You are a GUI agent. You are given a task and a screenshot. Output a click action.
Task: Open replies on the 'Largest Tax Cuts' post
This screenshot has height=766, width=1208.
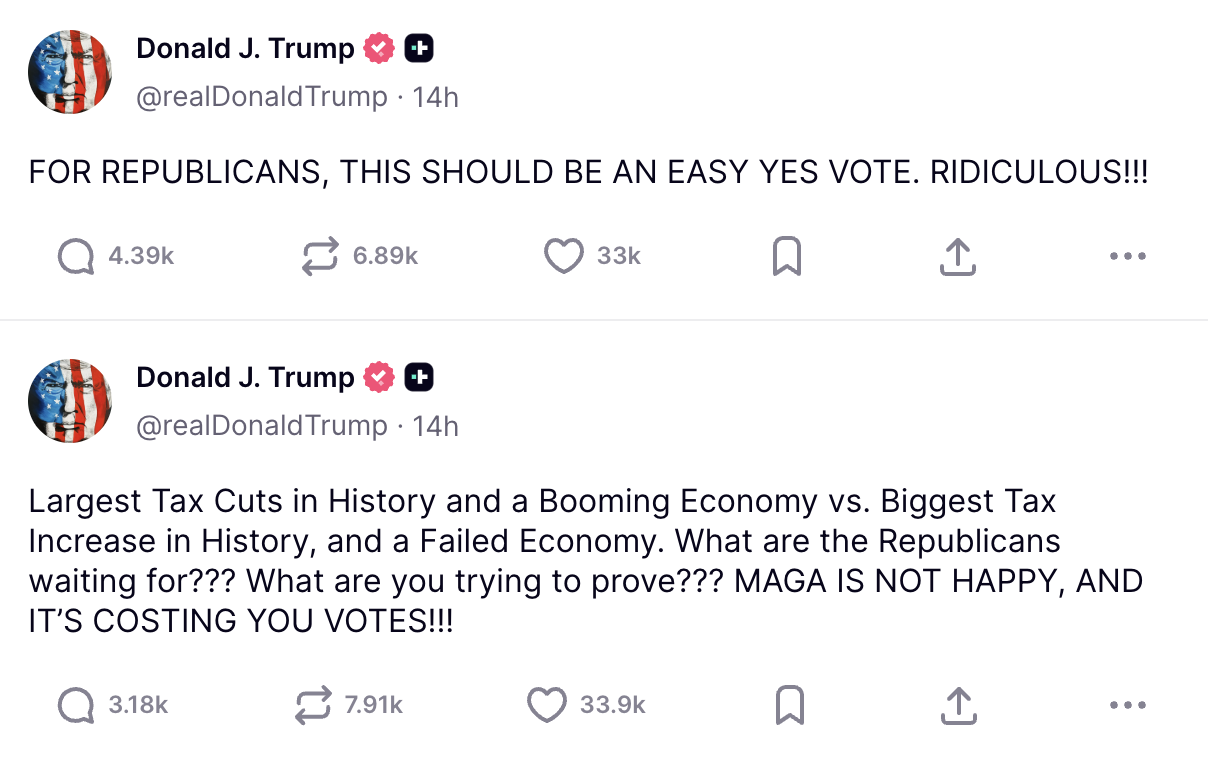(x=77, y=705)
